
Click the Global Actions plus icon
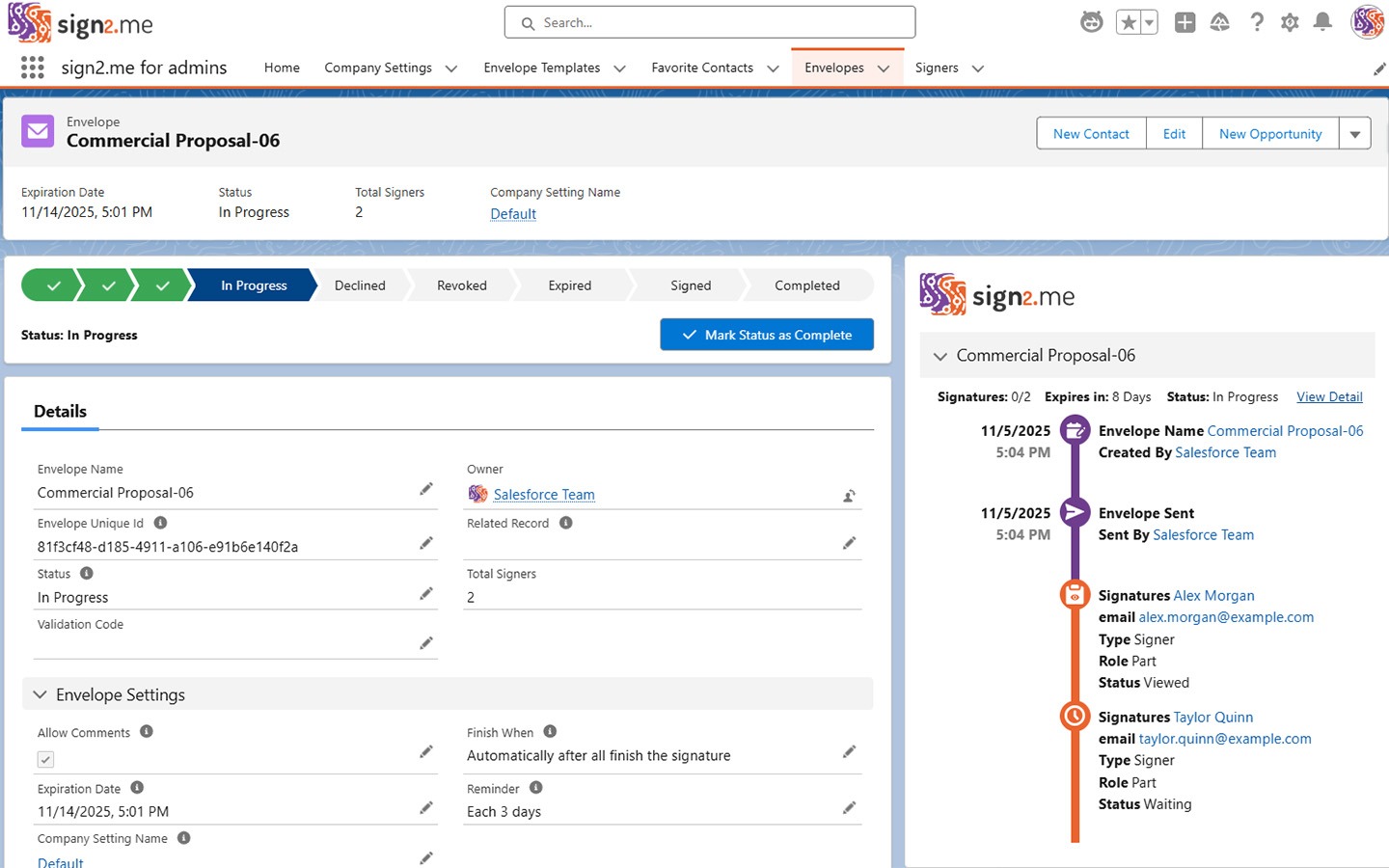(x=1185, y=22)
